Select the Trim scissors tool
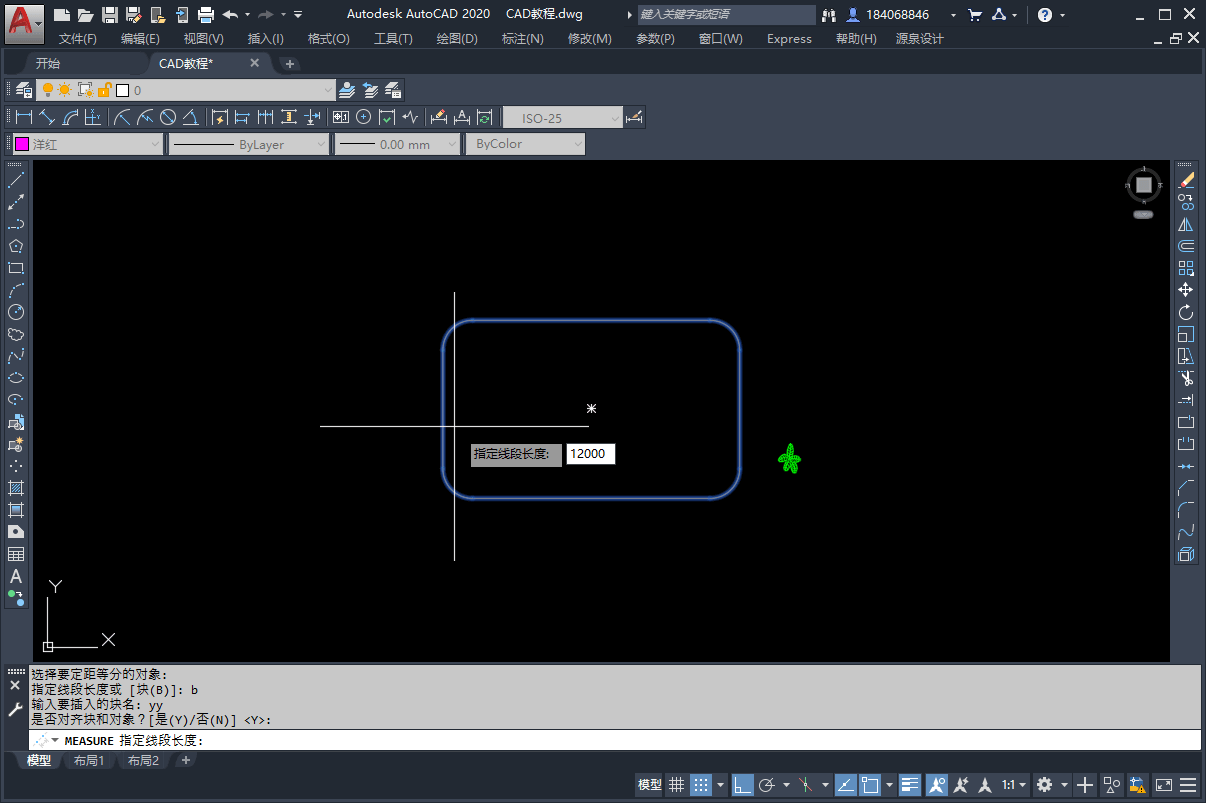Image resolution: width=1206 pixels, height=803 pixels. [x=1186, y=378]
